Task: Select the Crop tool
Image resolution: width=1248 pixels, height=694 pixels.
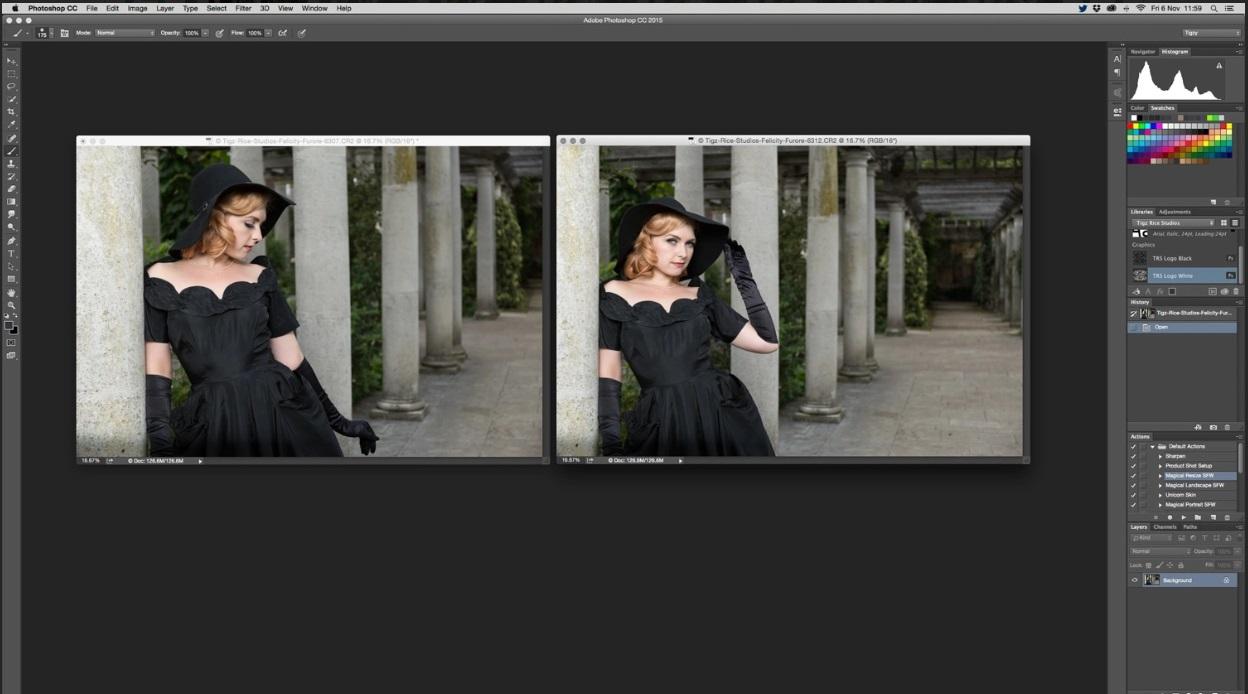Action: point(12,112)
